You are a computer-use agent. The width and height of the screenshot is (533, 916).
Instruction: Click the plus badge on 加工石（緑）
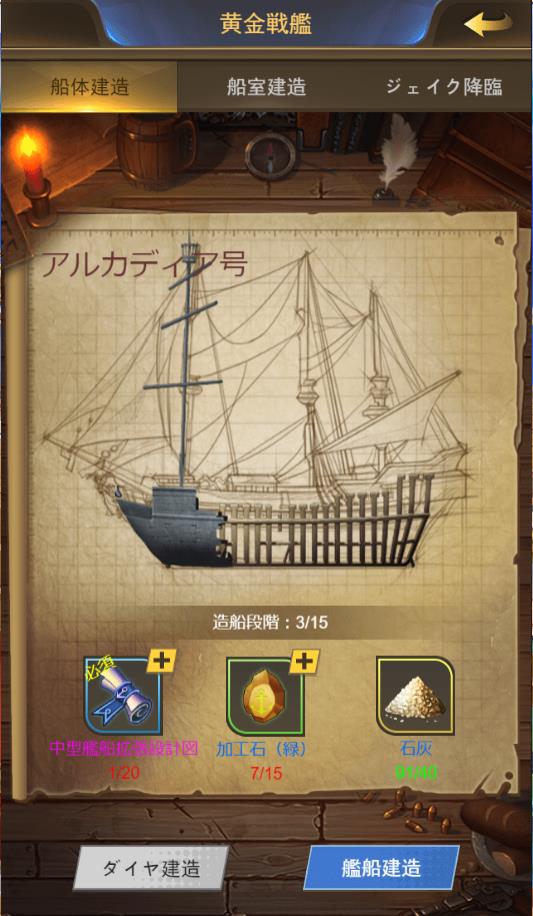[304, 661]
